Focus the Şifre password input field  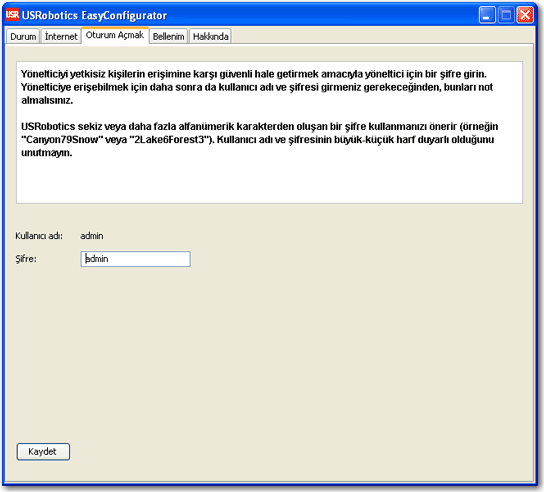pos(136,259)
